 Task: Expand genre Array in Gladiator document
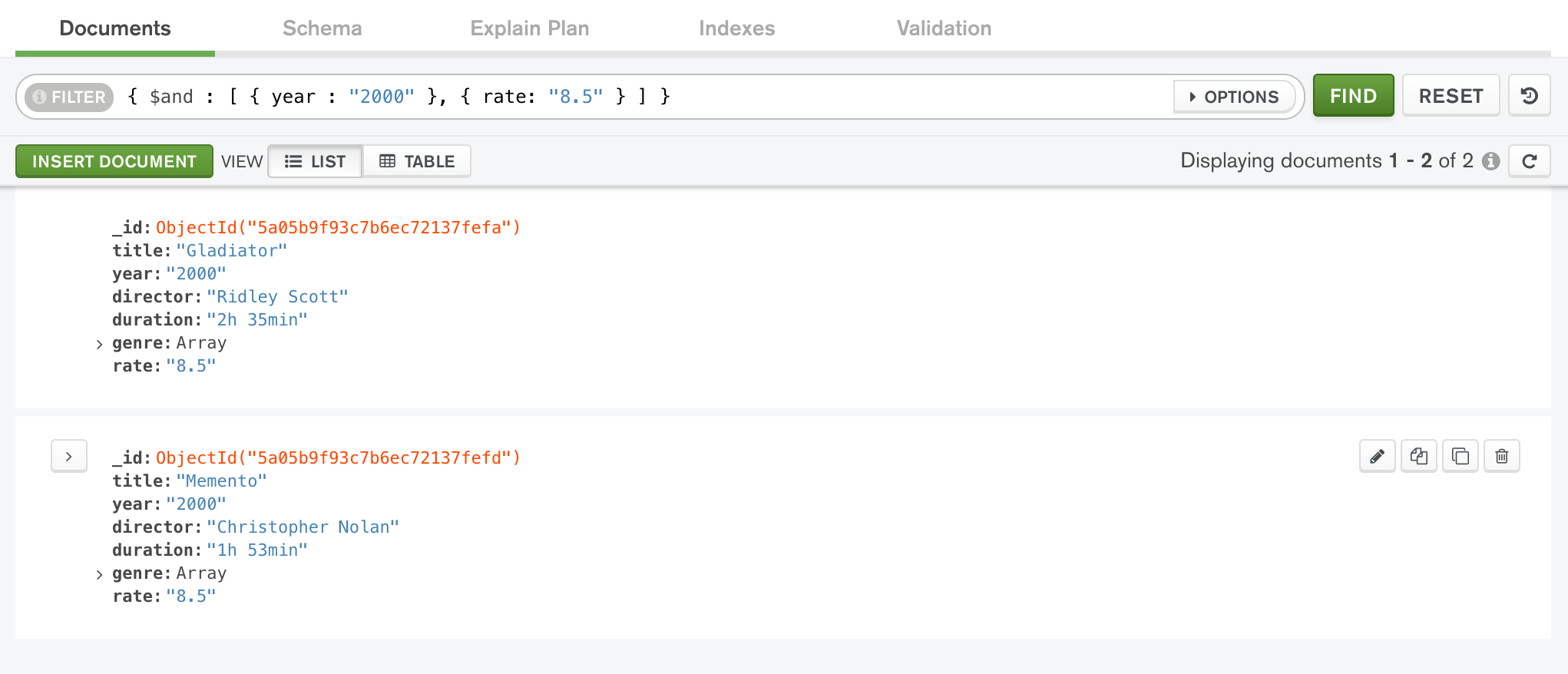pos(99,344)
